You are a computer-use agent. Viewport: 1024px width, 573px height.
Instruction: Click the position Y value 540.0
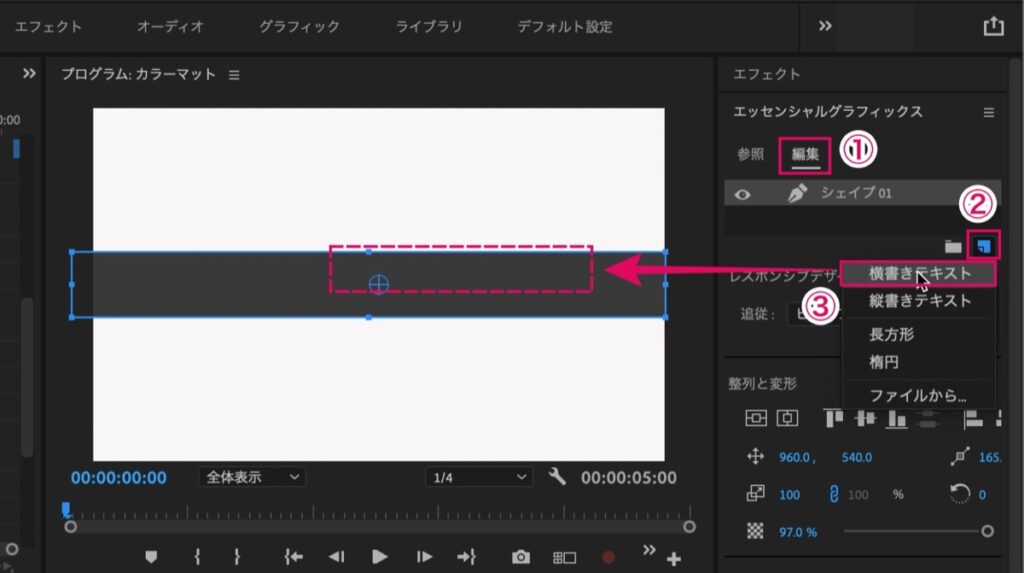point(856,457)
